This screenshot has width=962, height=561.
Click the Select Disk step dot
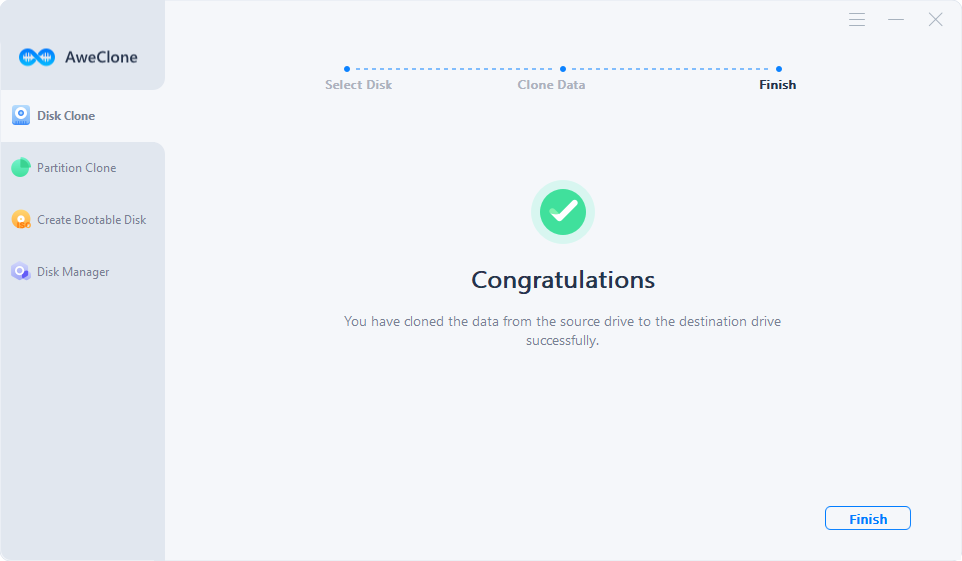[347, 69]
